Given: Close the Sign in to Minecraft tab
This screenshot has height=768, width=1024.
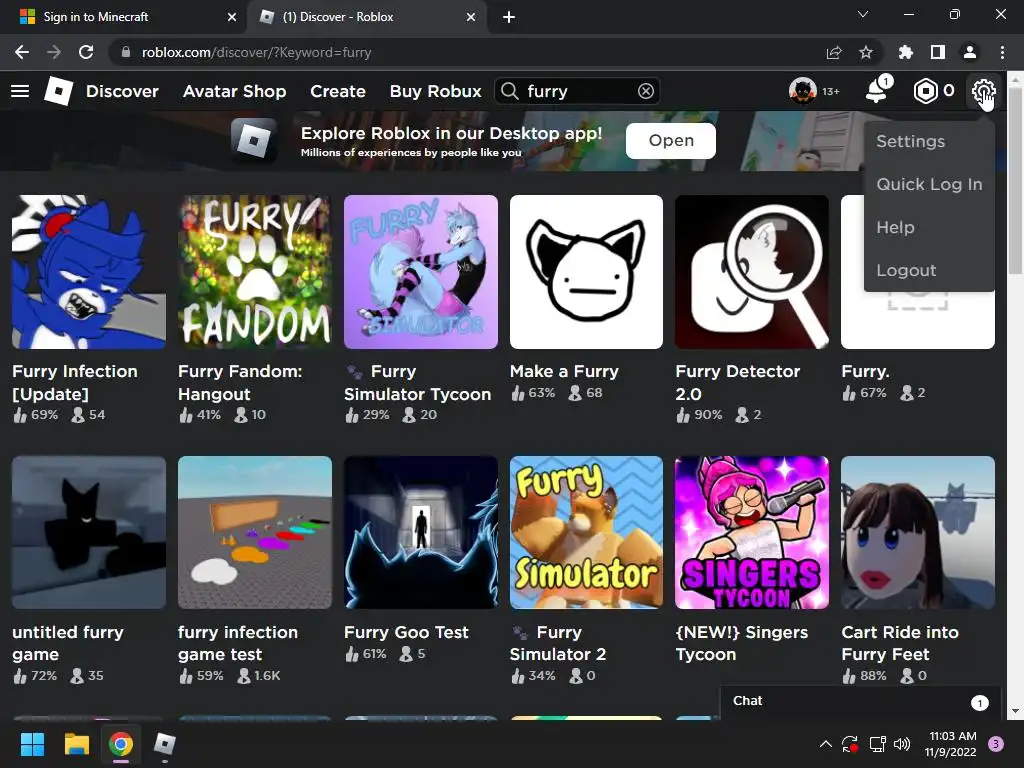Looking at the screenshot, I should (x=232, y=17).
